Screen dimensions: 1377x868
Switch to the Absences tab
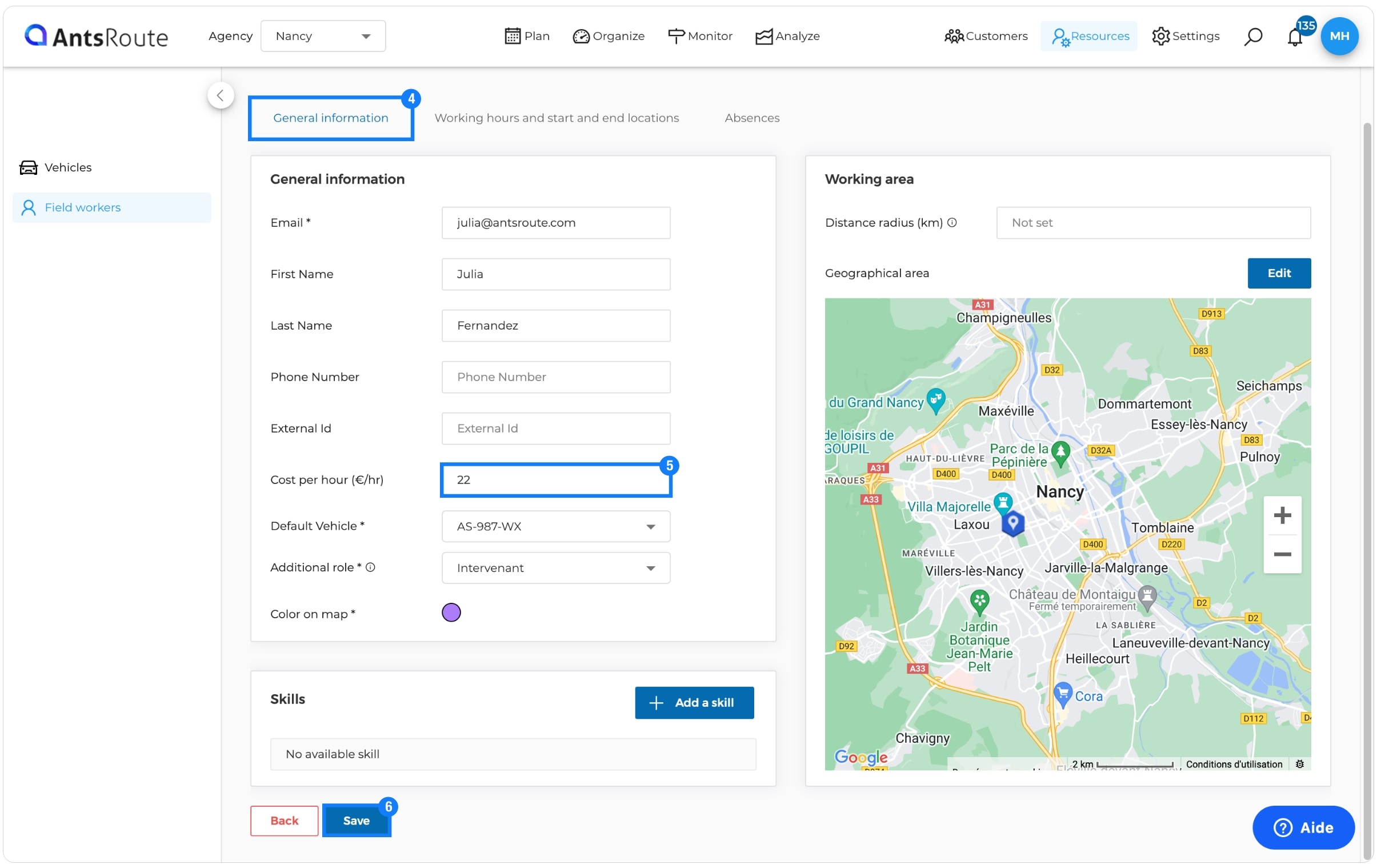(752, 118)
